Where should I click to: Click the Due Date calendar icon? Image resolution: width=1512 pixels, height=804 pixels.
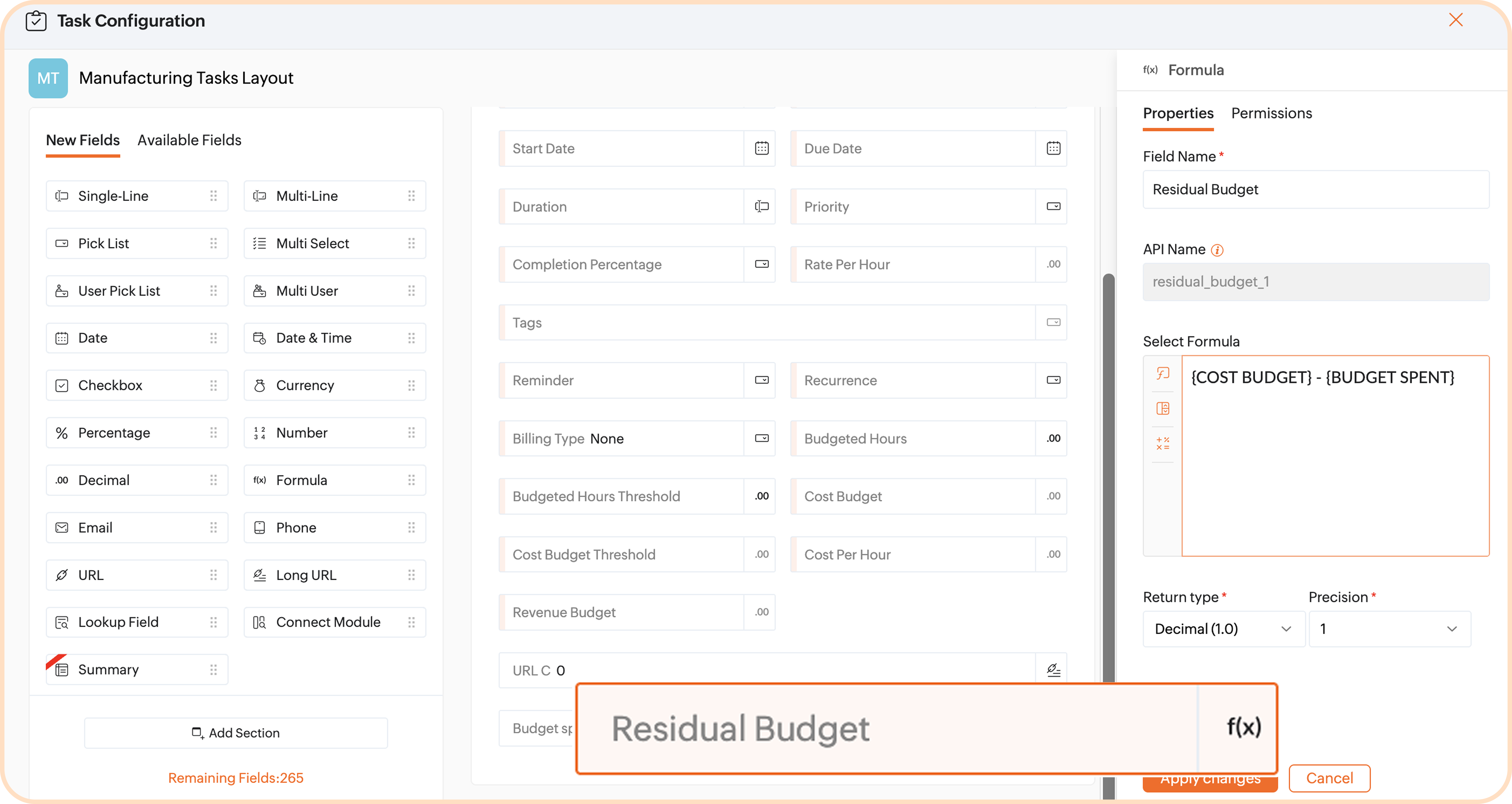click(1053, 149)
